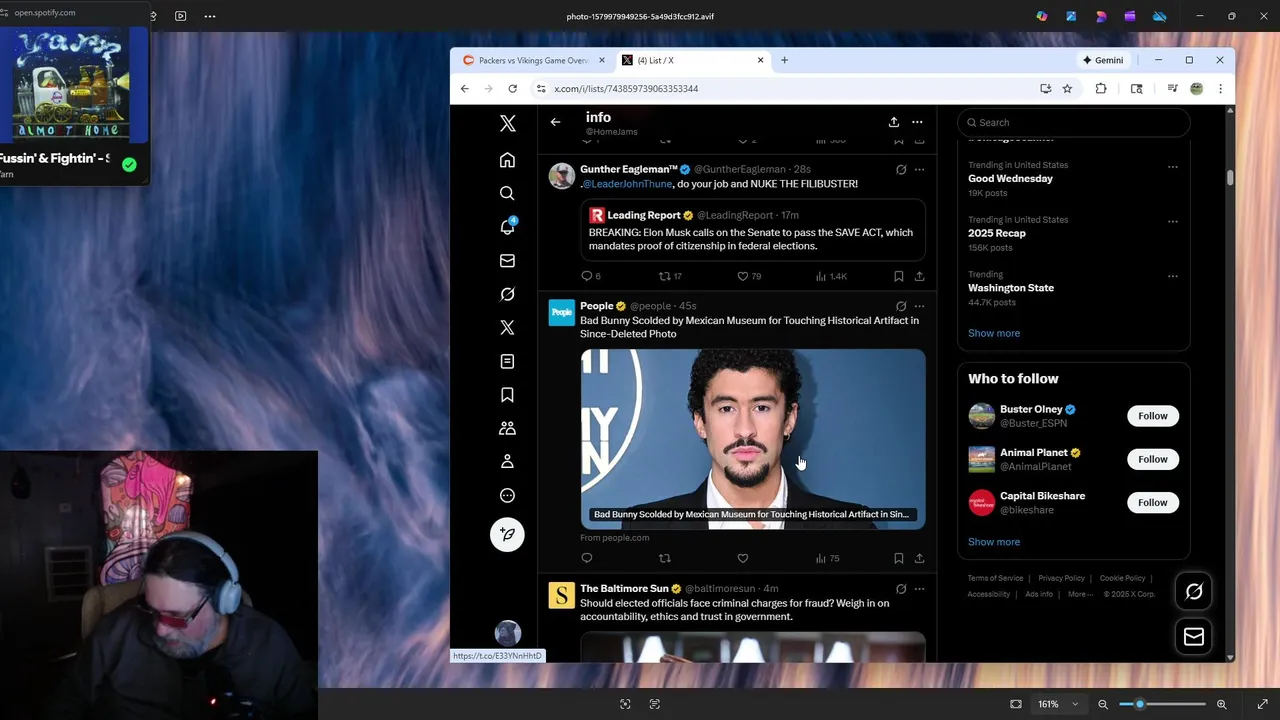This screenshot has width=1280, height=720.
Task: Open Terms of Service link
Action: pos(995,578)
